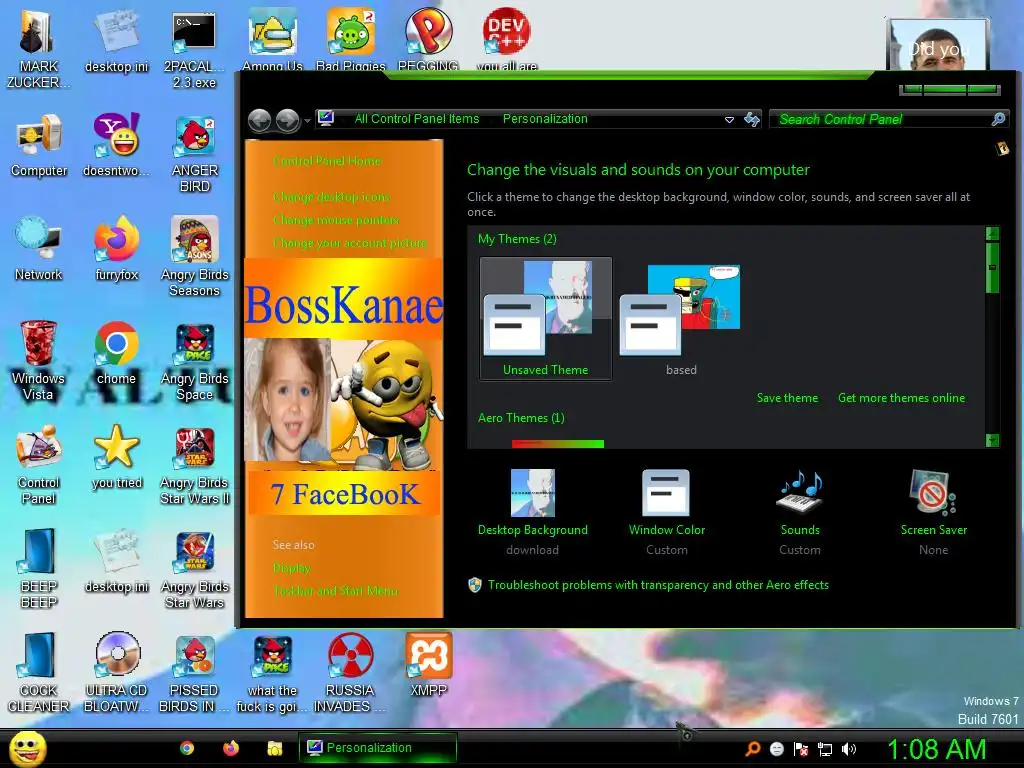This screenshot has height=768, width=1024.
Task: Select the Unsaved Theme thumbnail
Action: tap(545, 318)
